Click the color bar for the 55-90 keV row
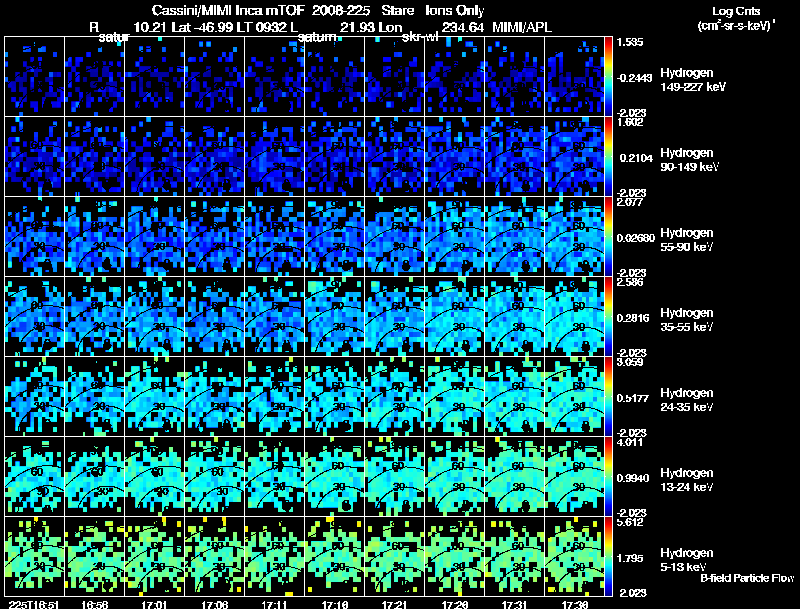Screen dimensions: 800x609 [608, 237]
